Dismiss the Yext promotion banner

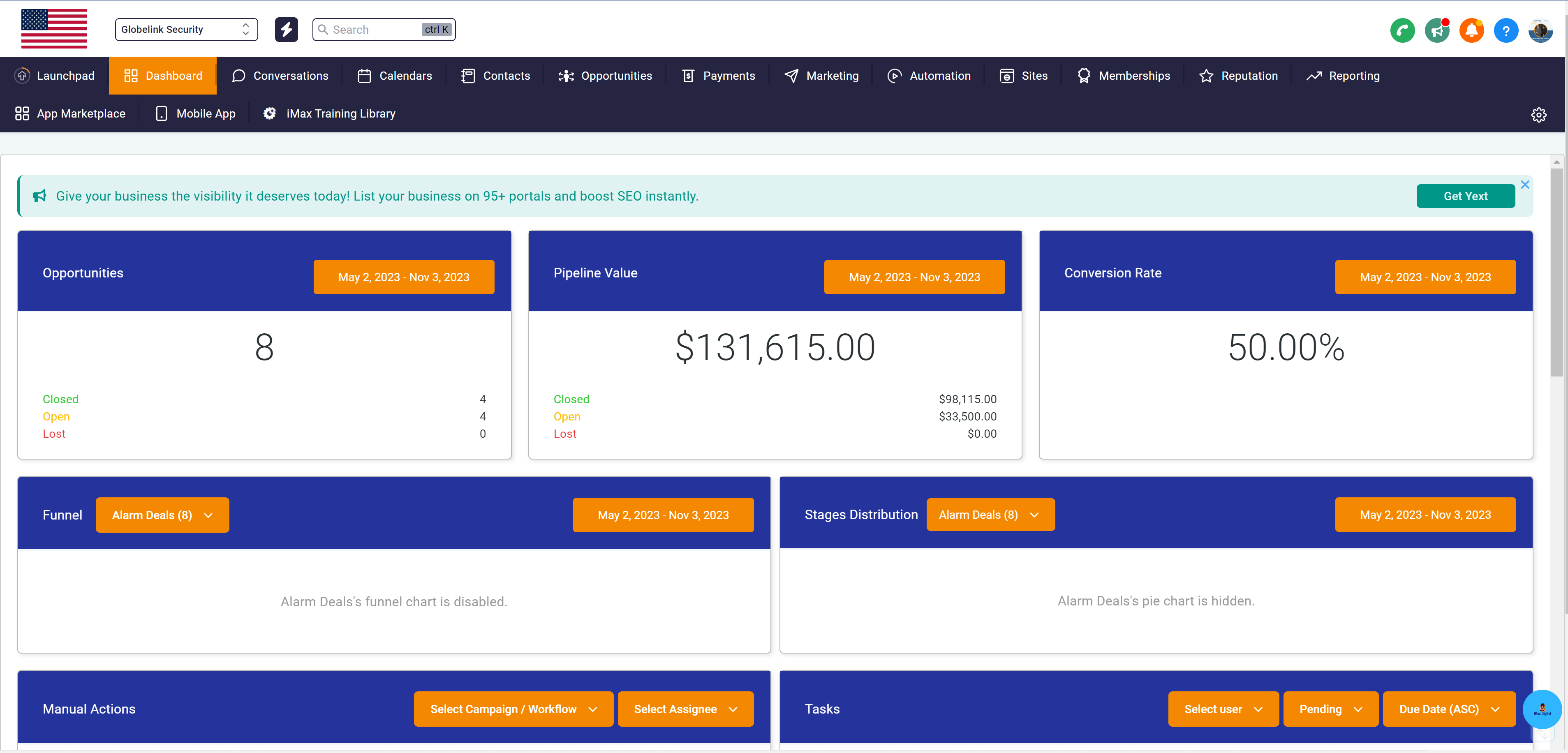pos(1525,185)
